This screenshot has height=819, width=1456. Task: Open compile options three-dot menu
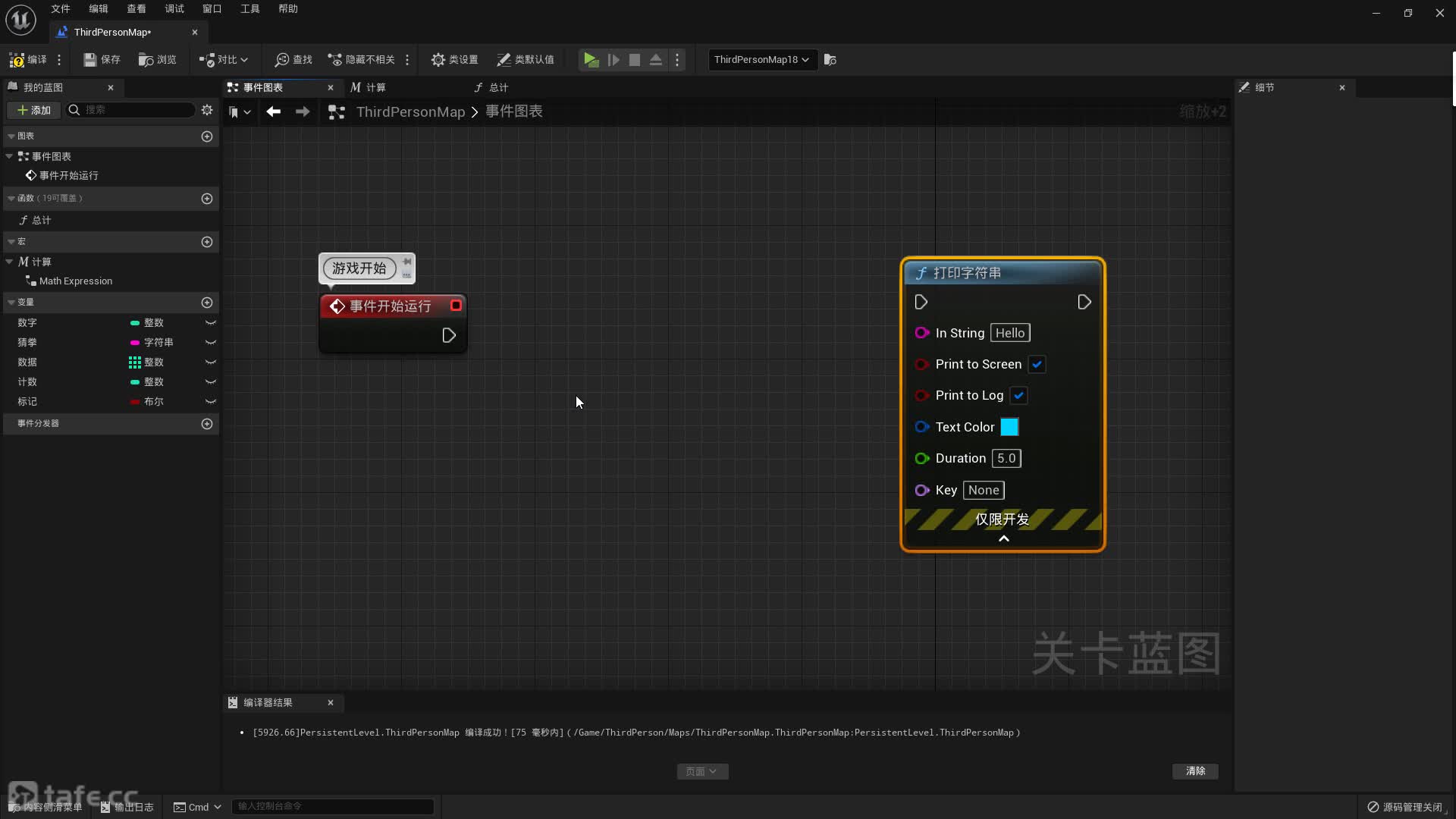[59, 59]
